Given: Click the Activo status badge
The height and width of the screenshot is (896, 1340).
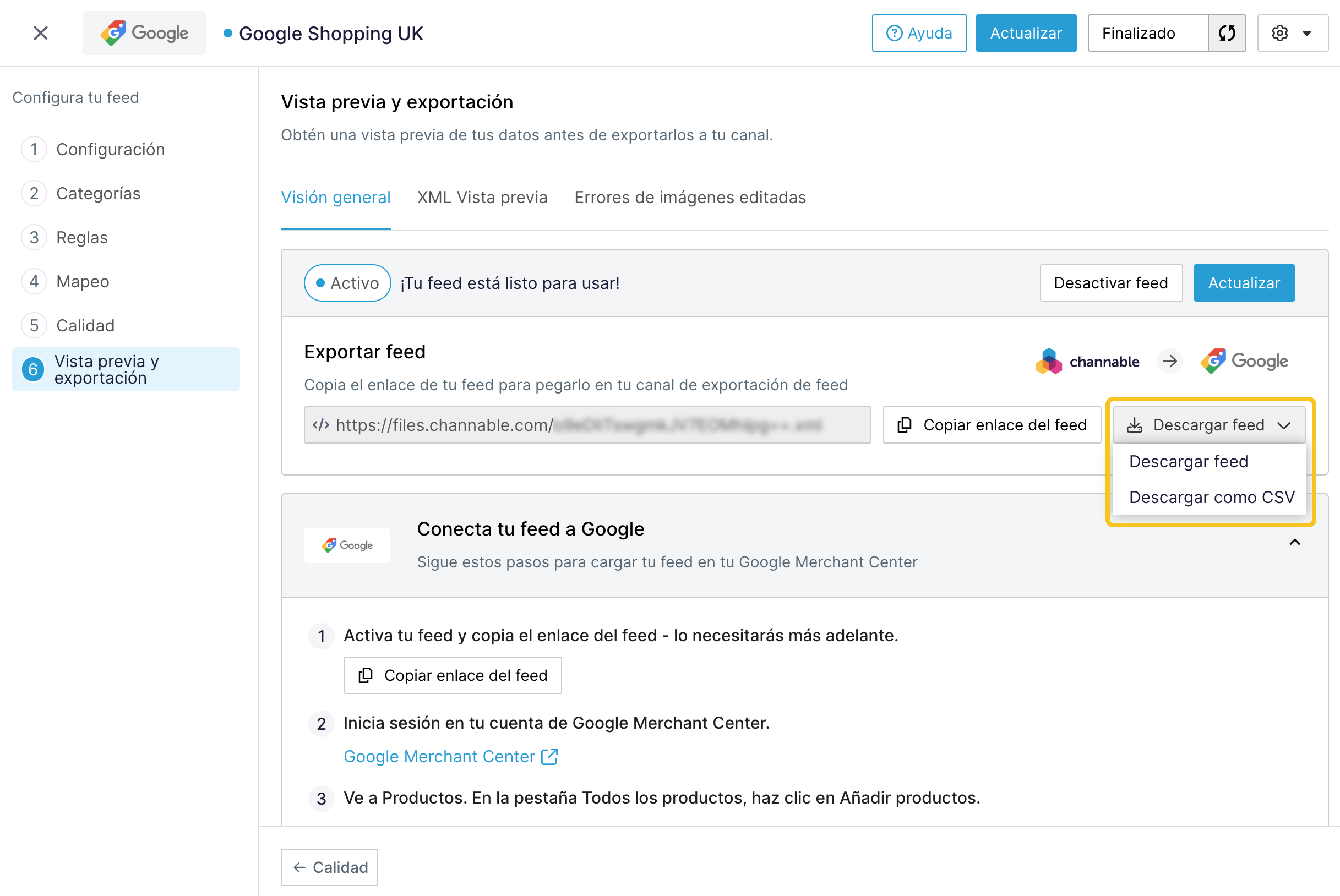Looking at the screenshot, I should tap(347, 283).
